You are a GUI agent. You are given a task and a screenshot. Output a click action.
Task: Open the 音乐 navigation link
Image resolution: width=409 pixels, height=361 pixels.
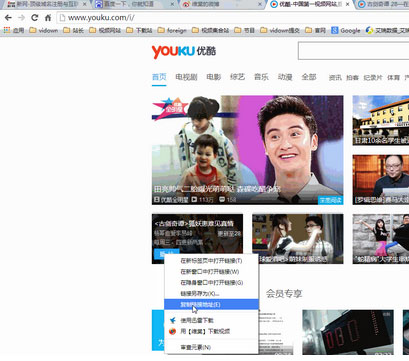click(261, 77)
